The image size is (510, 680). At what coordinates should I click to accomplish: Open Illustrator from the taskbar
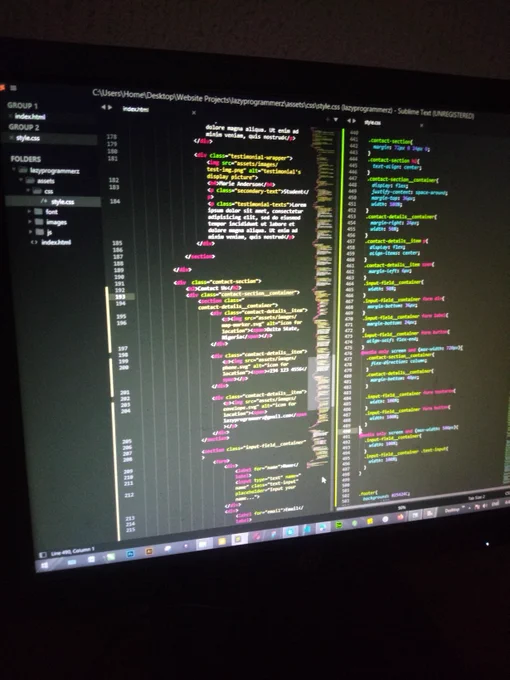[x=149, y=551]
